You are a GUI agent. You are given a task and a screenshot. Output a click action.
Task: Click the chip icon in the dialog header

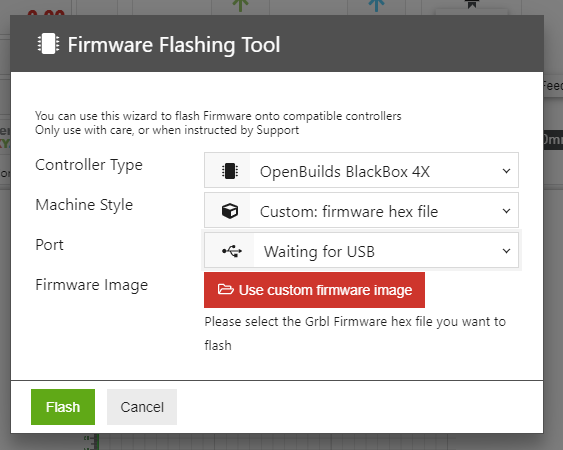(48, 44)
